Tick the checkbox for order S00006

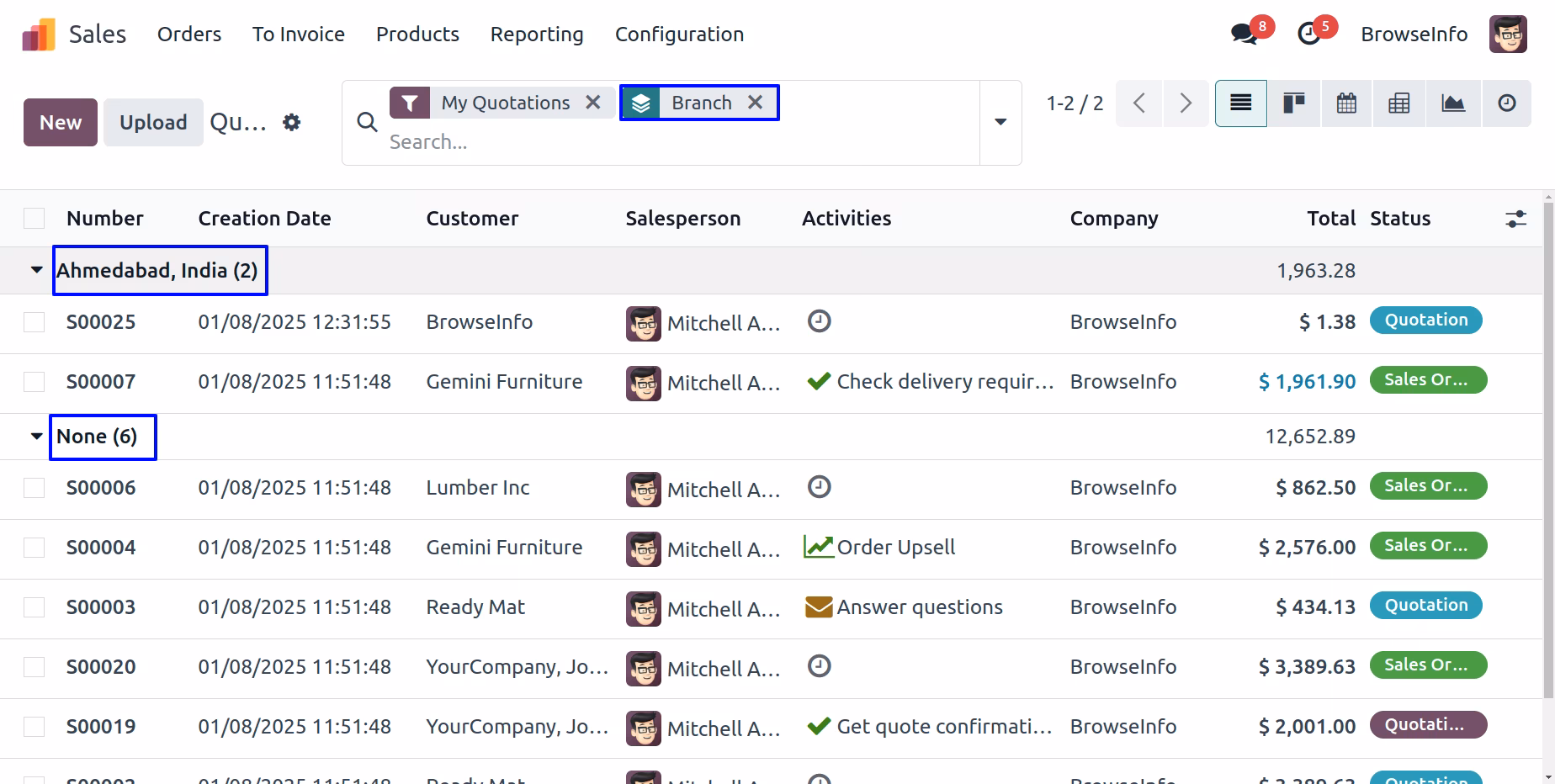click(x=34, y=488)
